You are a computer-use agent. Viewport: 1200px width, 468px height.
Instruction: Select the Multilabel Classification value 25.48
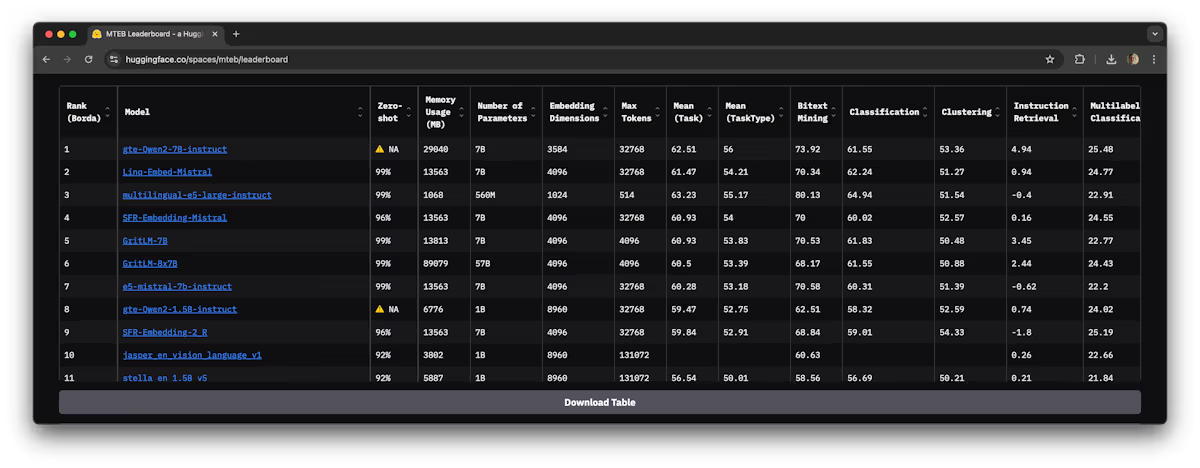click(1101, 149)
